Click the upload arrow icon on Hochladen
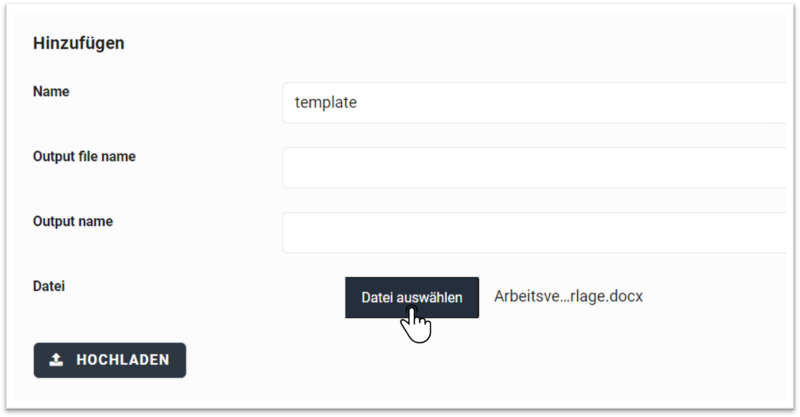This screenshot has height=417, width=800. [56, 360]
